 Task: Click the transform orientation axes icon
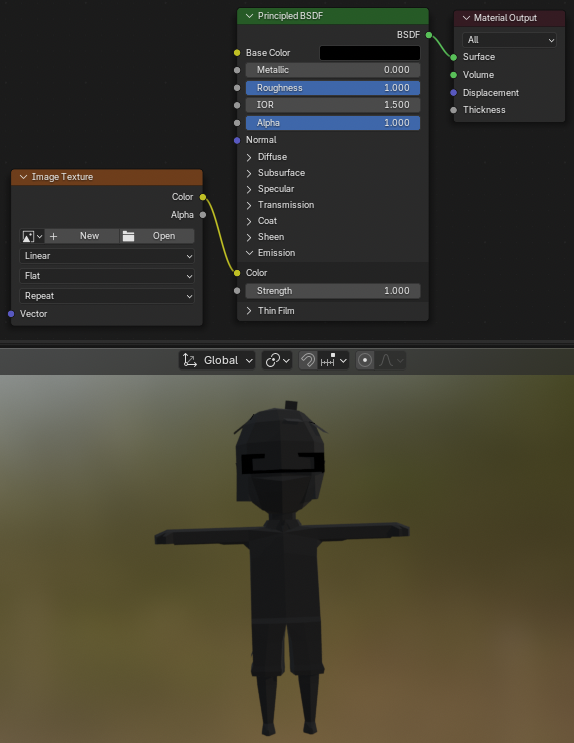point(190,360)
